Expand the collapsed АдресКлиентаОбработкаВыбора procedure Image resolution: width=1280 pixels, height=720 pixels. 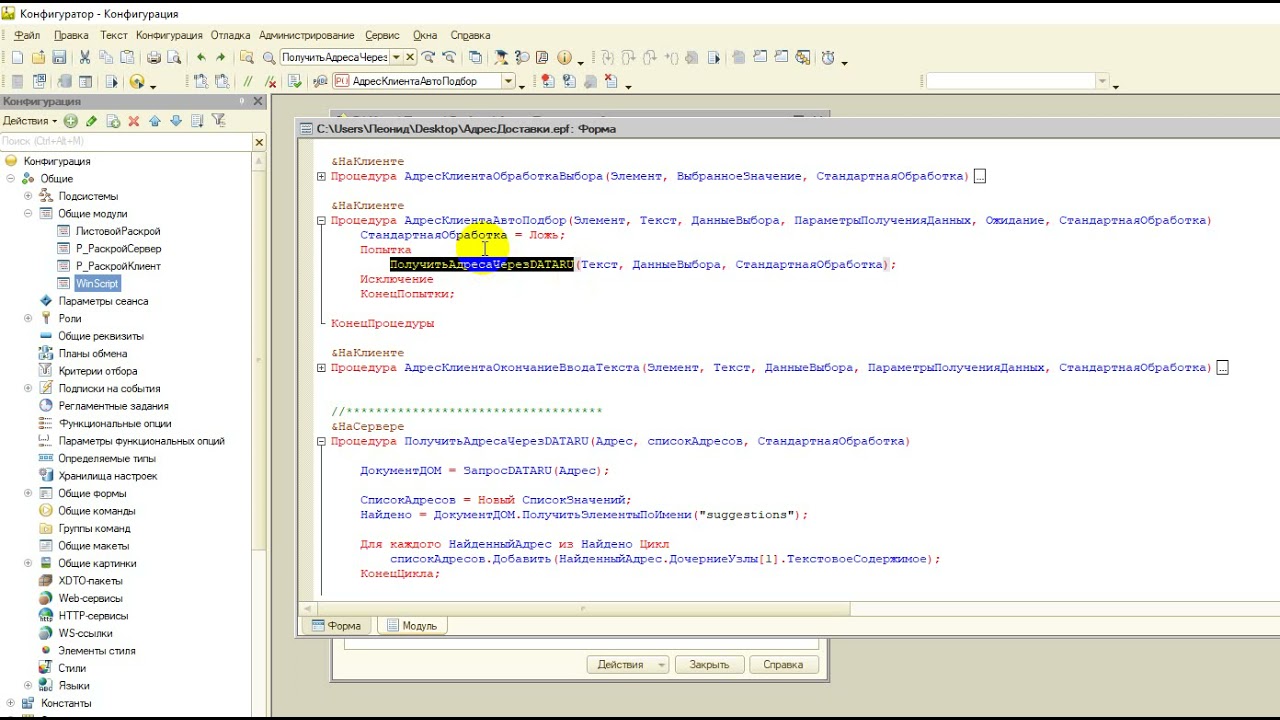pyautogui.click(x=321, y=176)
